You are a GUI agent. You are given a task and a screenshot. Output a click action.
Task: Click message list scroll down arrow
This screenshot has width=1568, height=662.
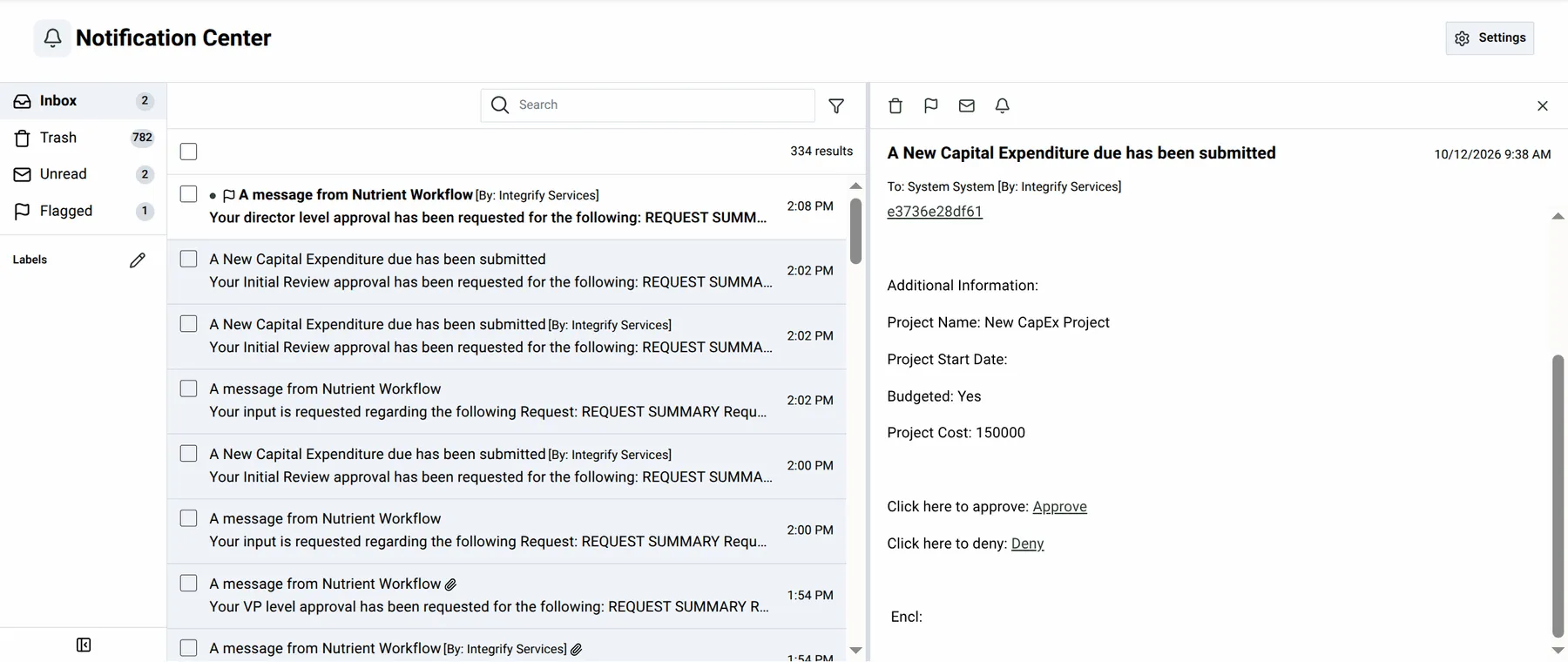tap(855, 651)
